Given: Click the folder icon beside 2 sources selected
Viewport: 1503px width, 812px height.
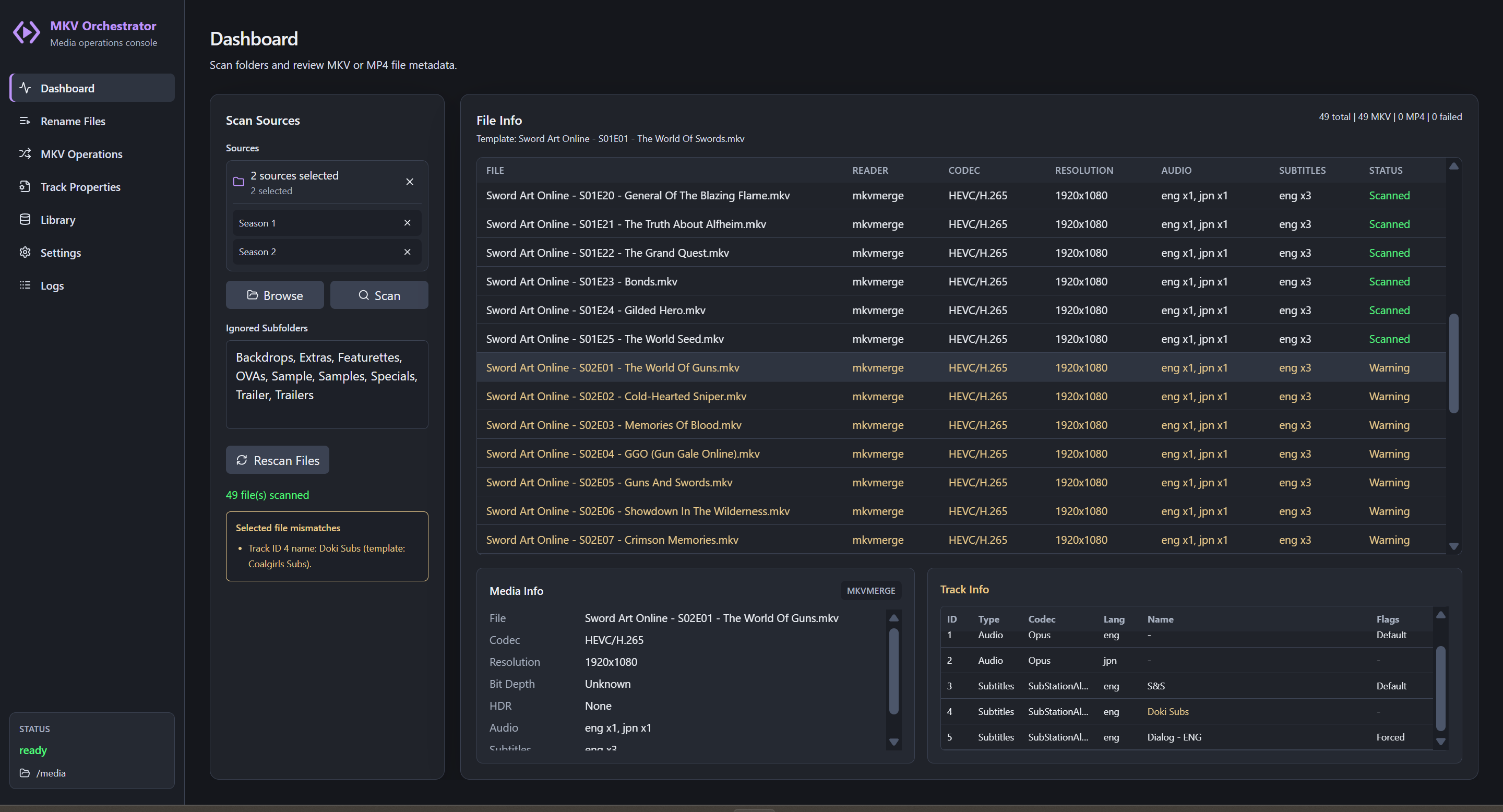Looking at the screenshot, I should [238, 182].
